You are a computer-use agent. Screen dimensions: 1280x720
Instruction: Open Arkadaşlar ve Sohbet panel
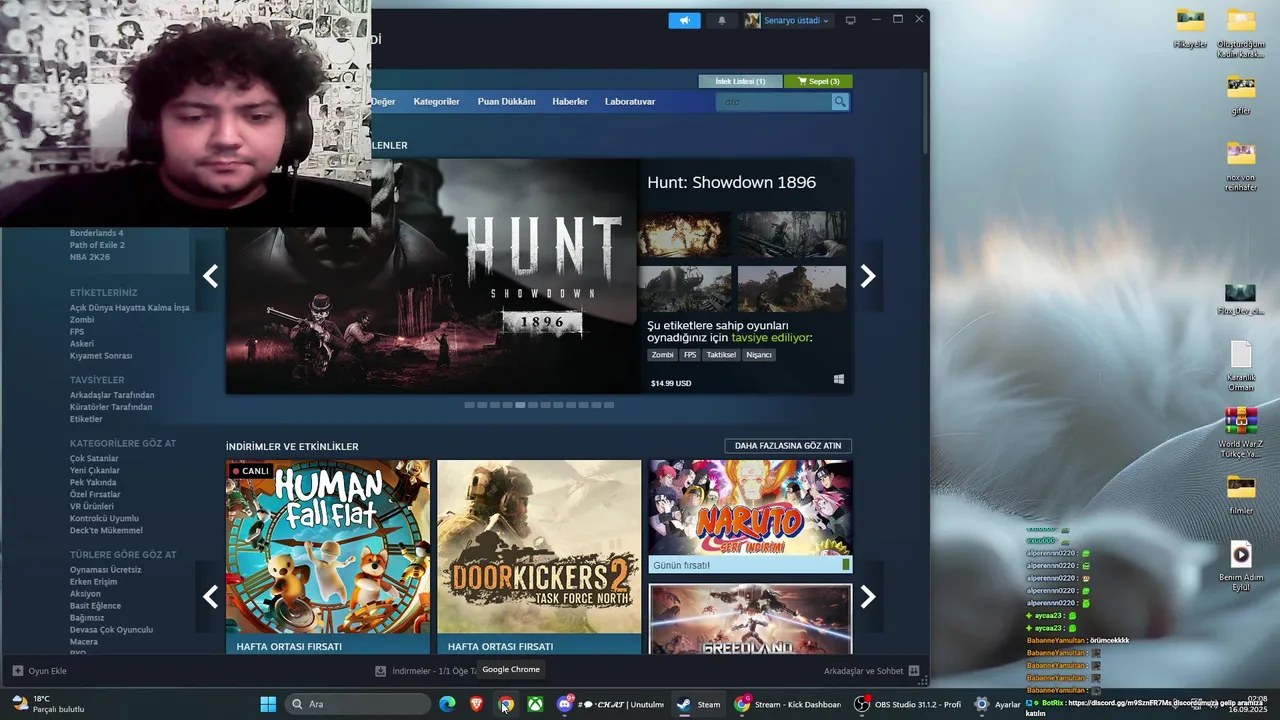point(872,671)
